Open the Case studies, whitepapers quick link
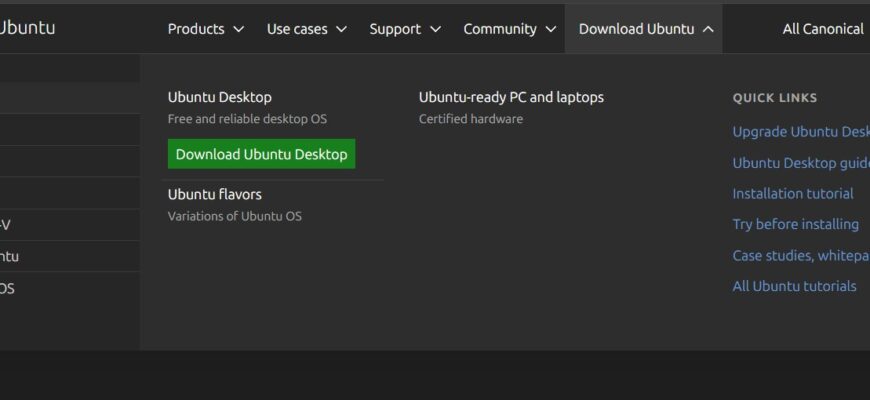The height and width of the screenshot is (400, 870). coord(801,256)
